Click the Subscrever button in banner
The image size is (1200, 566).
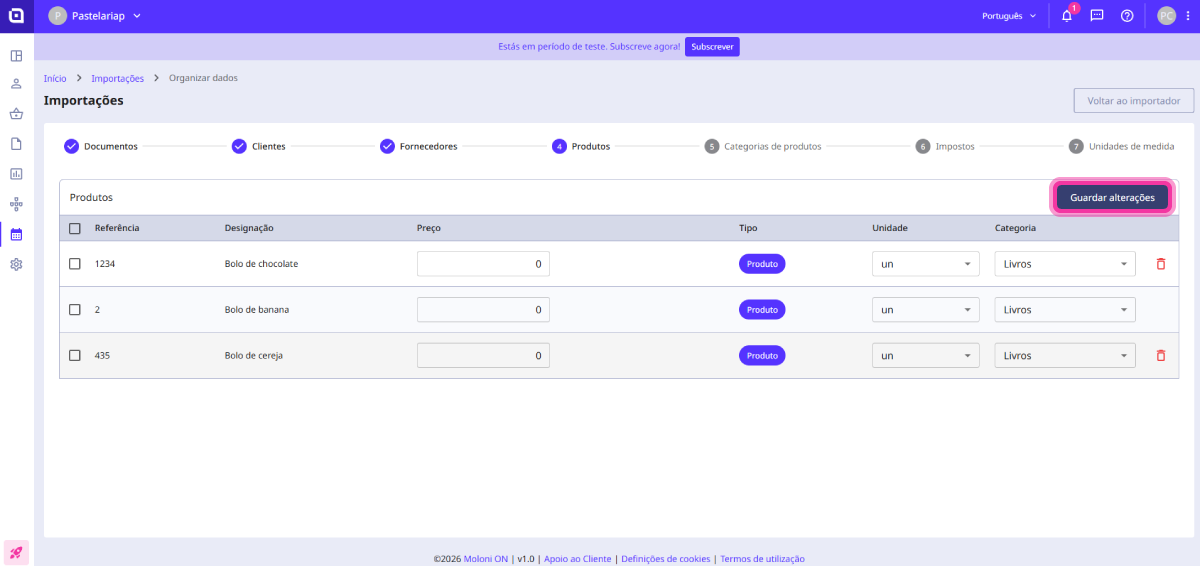click(x=712, y=47)
